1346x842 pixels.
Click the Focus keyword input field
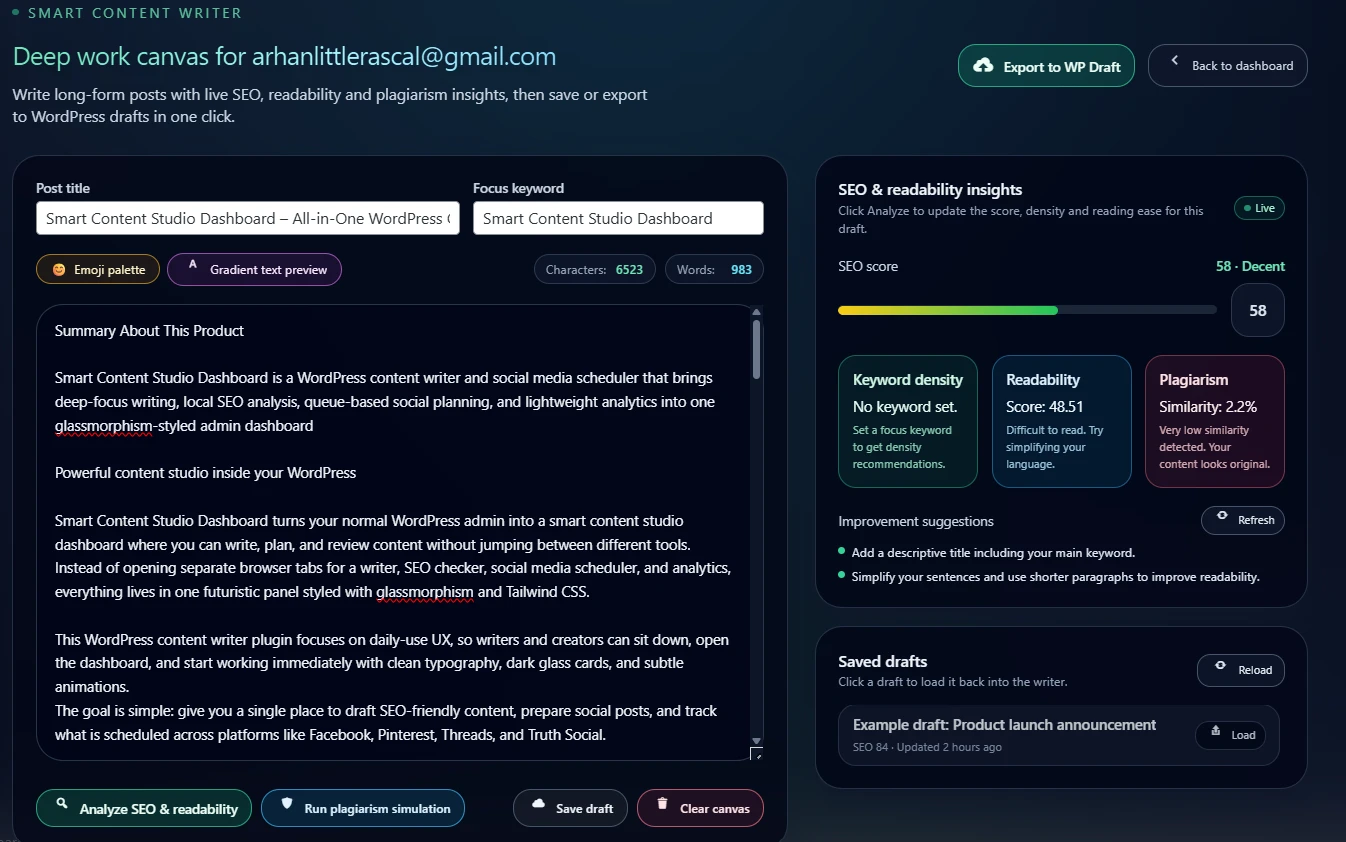point(618,218)
